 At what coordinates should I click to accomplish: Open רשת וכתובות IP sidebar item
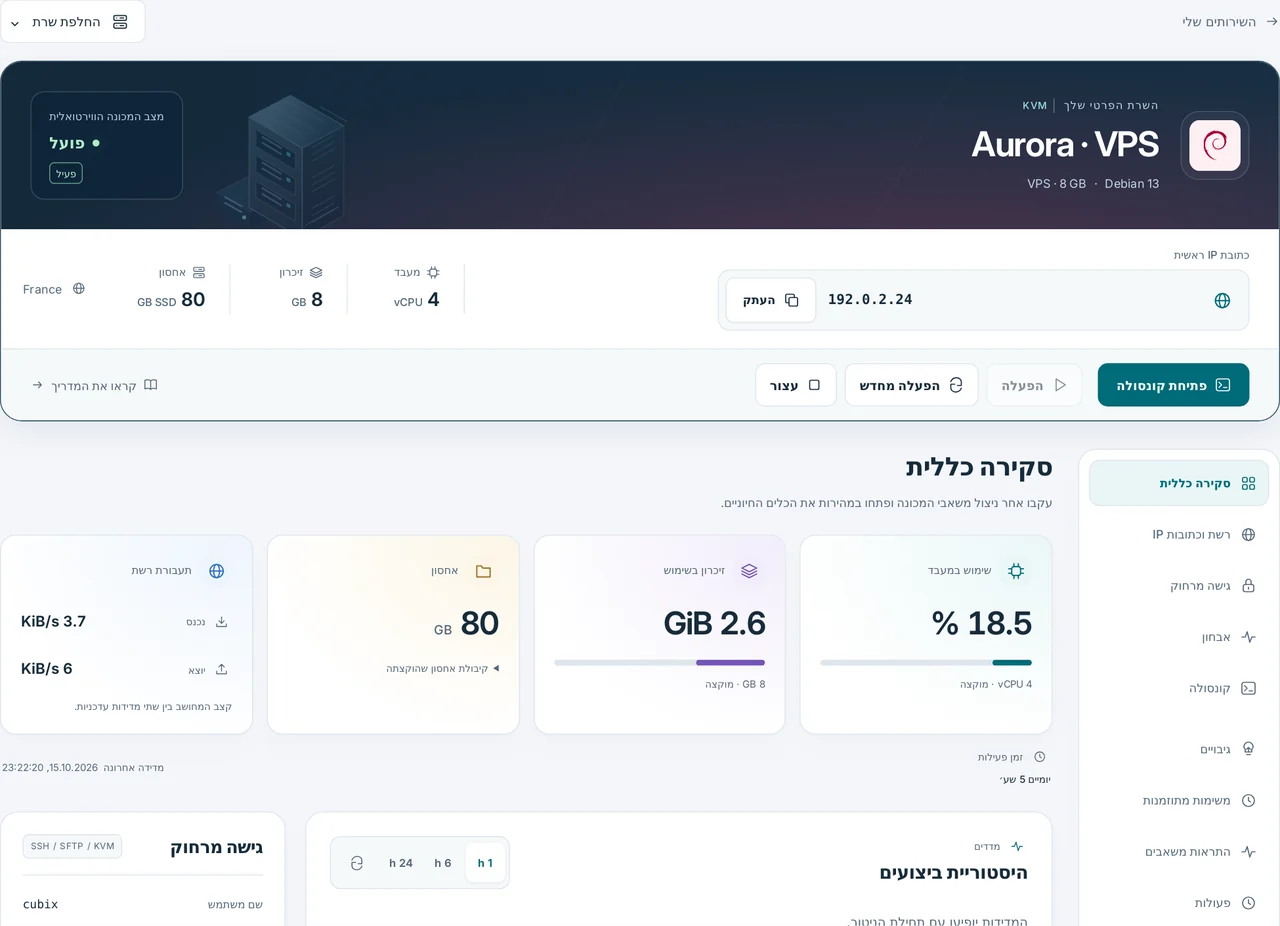[1179, 535]
